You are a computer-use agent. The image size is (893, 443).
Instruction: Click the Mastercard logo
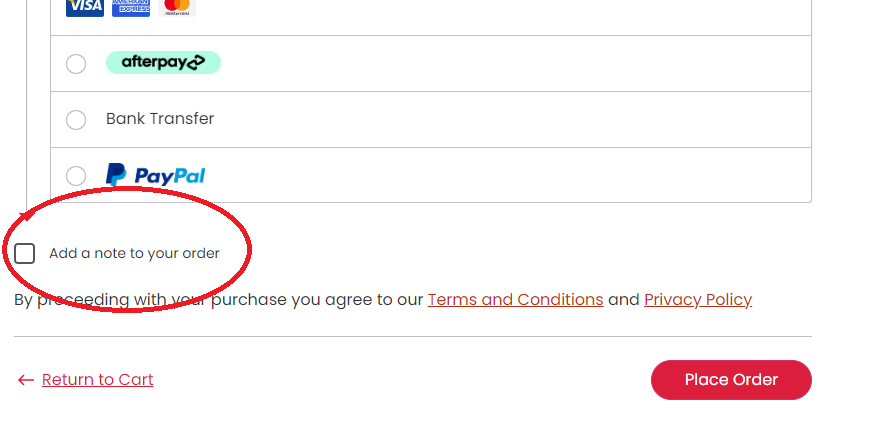pos(177,7)
